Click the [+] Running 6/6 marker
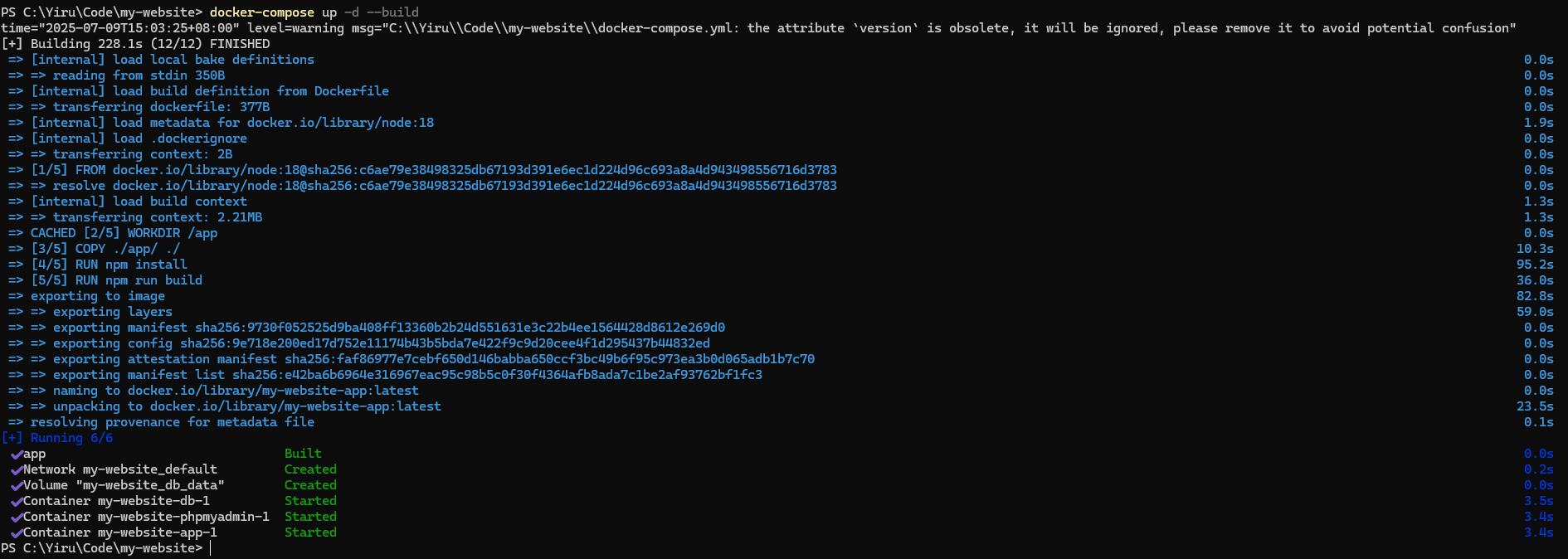Image resolution: width=1568 pixels, height=559 pixels. 57,438
